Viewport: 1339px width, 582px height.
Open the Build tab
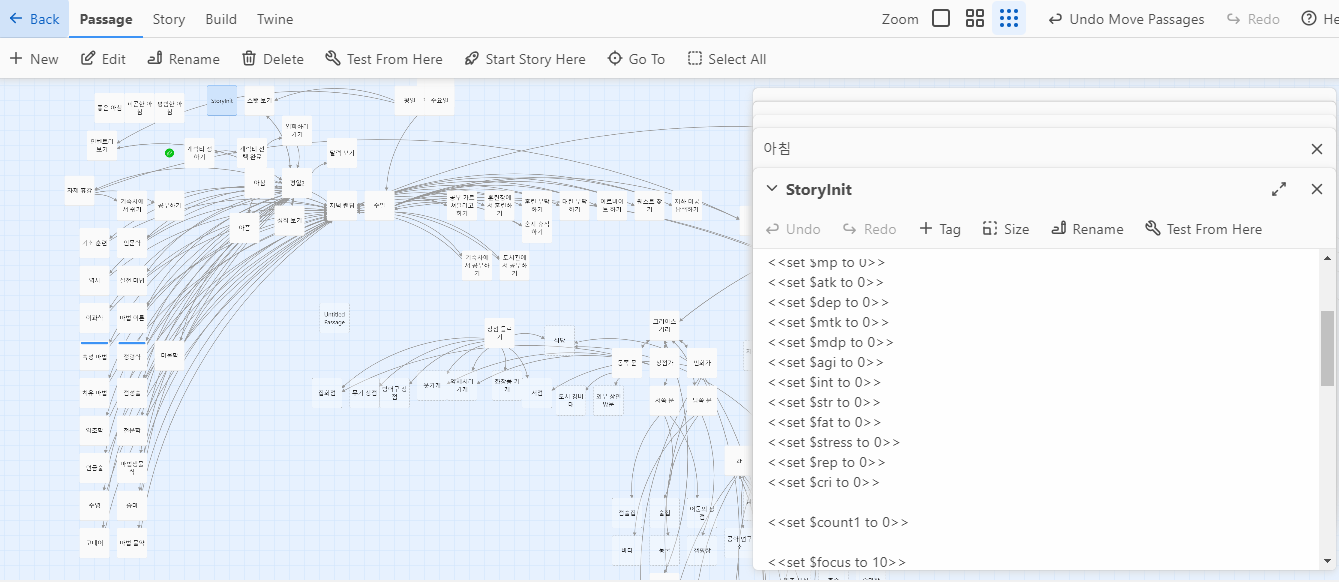[x=221, y=19]
